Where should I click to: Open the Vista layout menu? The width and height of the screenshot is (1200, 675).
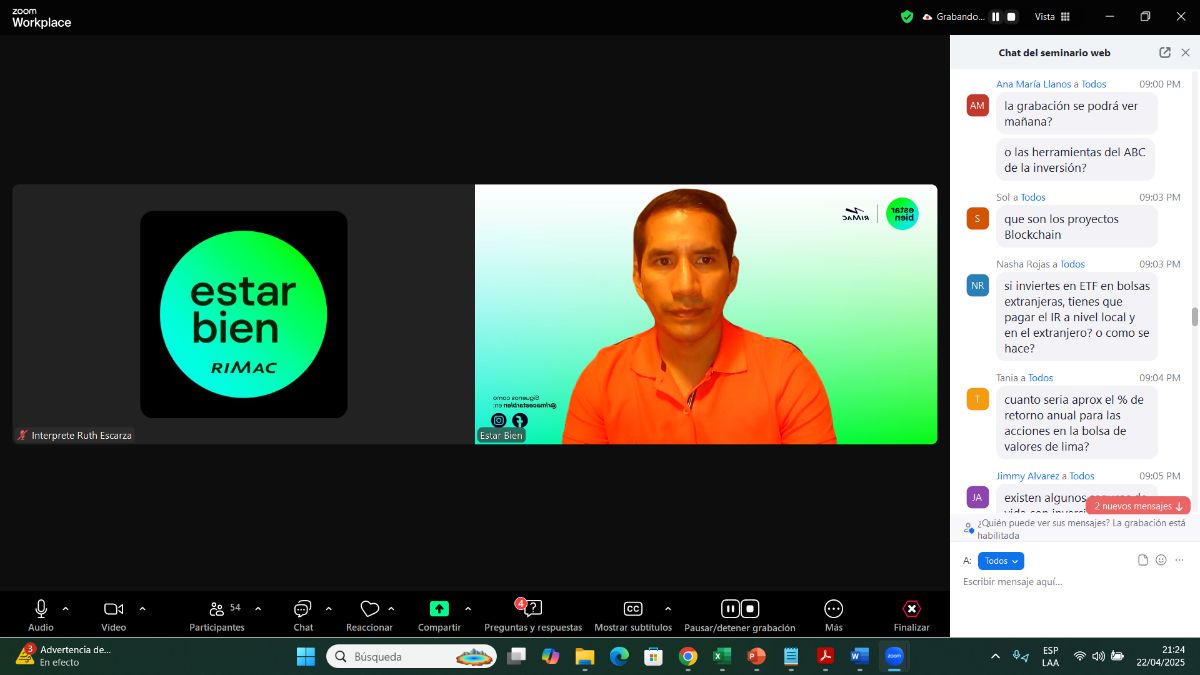[1052, 17]
